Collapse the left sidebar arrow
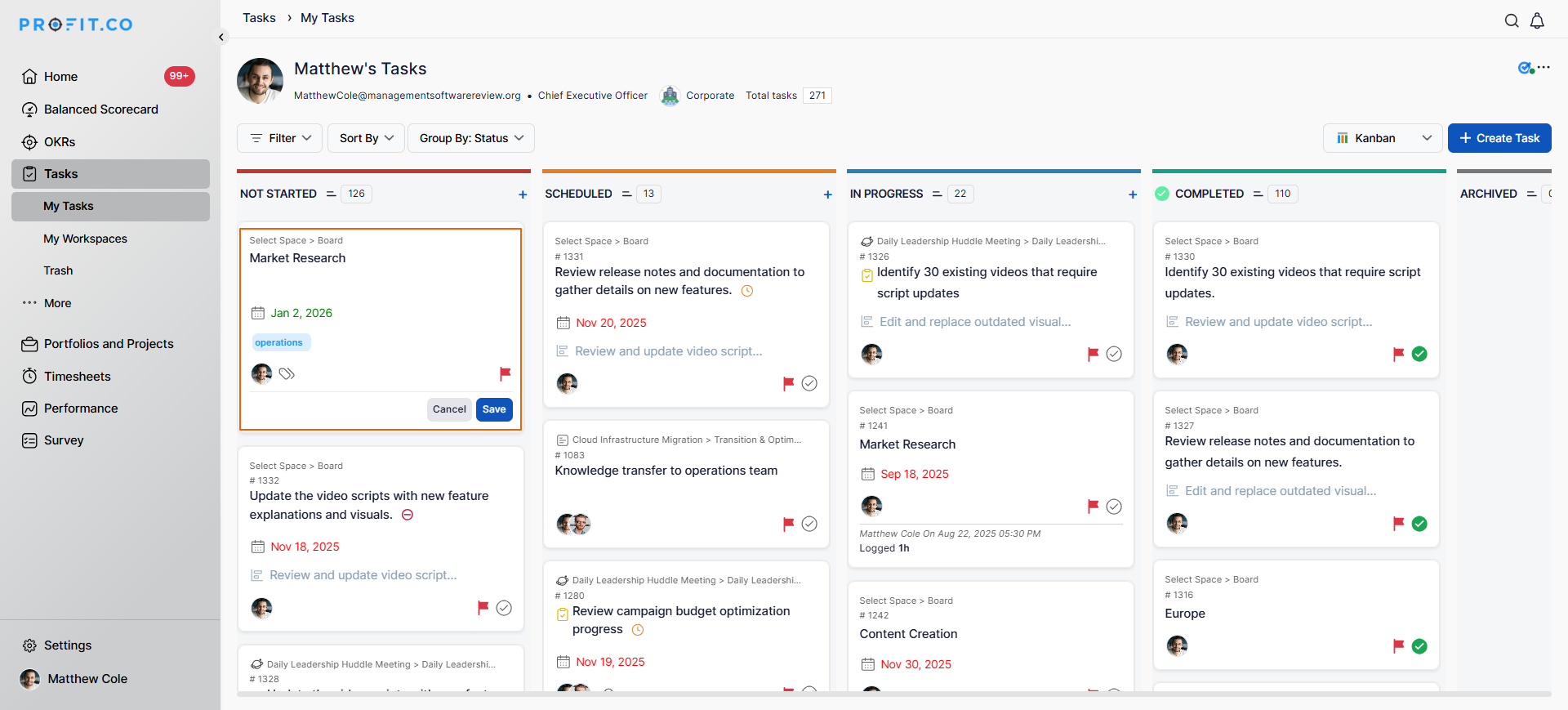The width and height of the screenshot is (1568, 710). [221, 37]
